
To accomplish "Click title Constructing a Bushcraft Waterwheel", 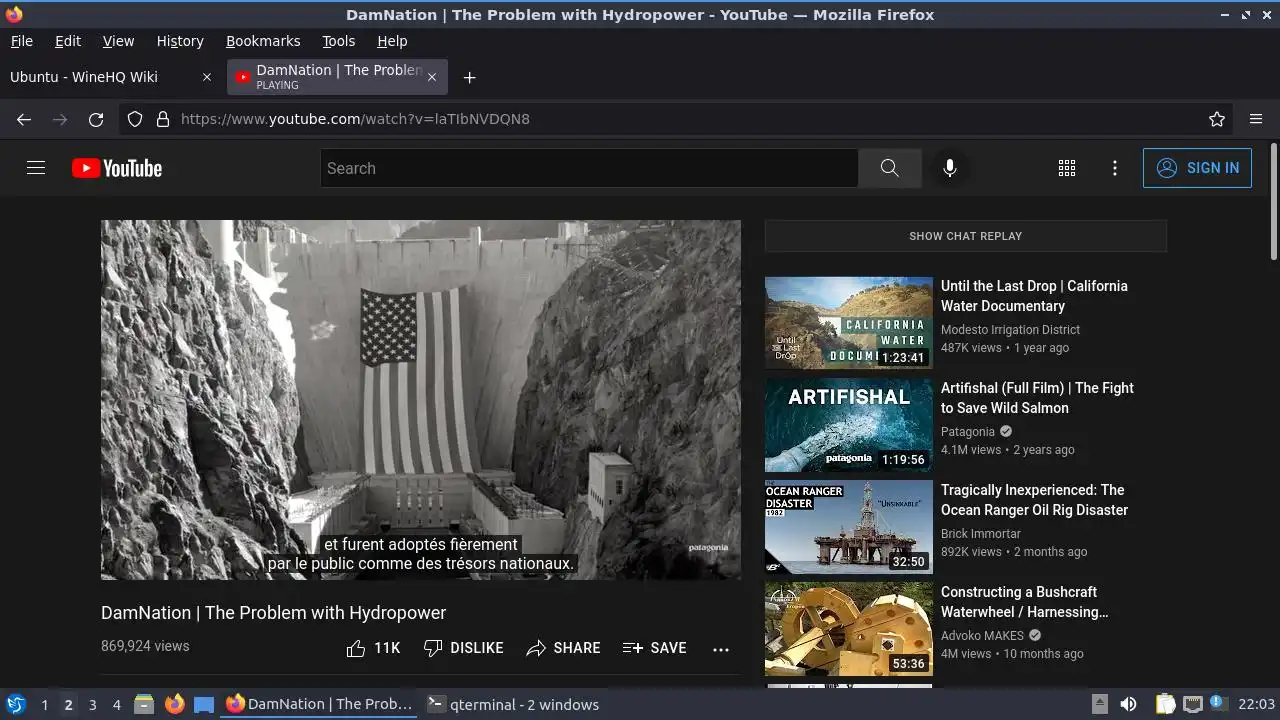I will [x=1025, y=602].
